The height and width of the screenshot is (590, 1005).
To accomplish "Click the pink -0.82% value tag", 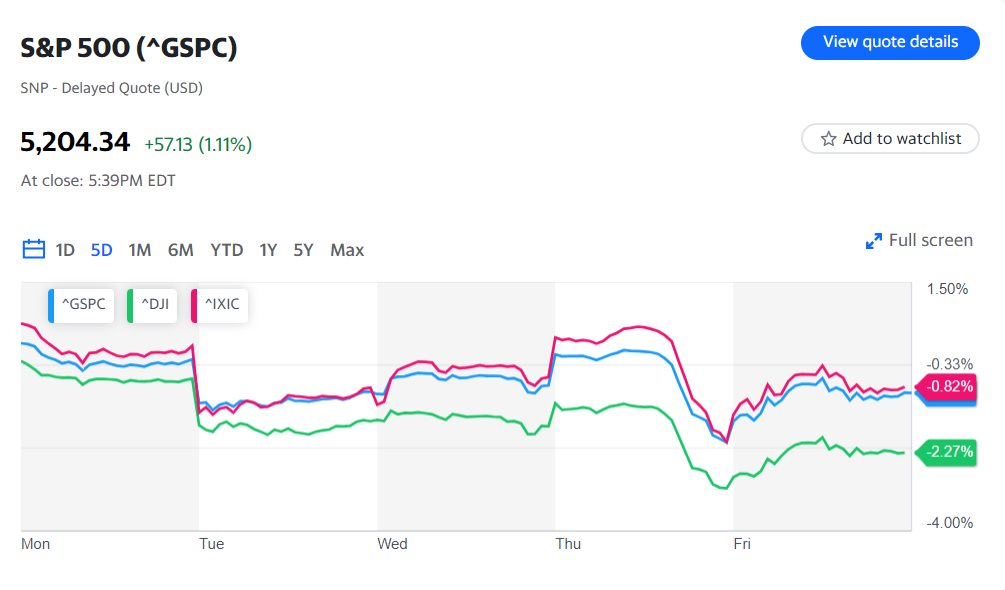I will 946,386.
